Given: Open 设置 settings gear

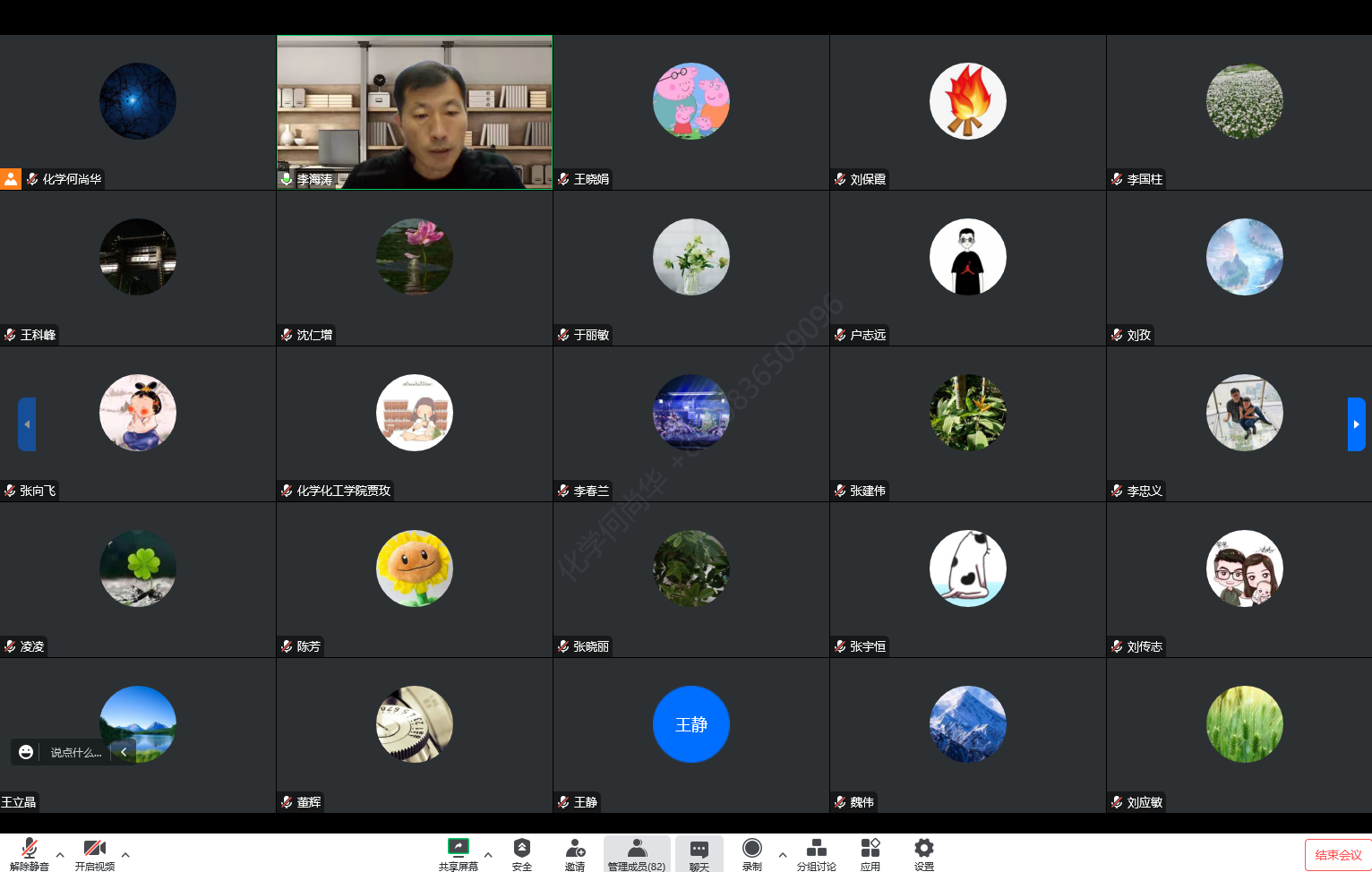Looking at the screenshot, I should pos(923,853).
